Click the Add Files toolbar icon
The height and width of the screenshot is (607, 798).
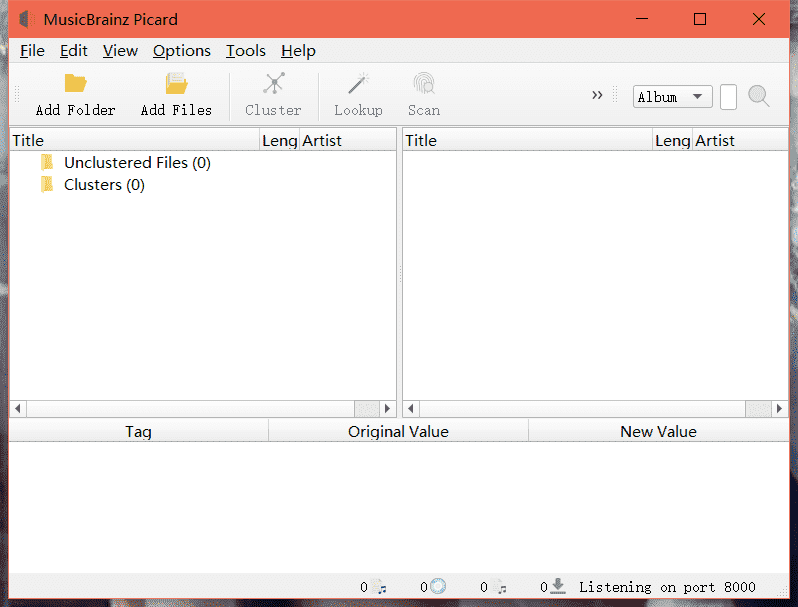176,83
